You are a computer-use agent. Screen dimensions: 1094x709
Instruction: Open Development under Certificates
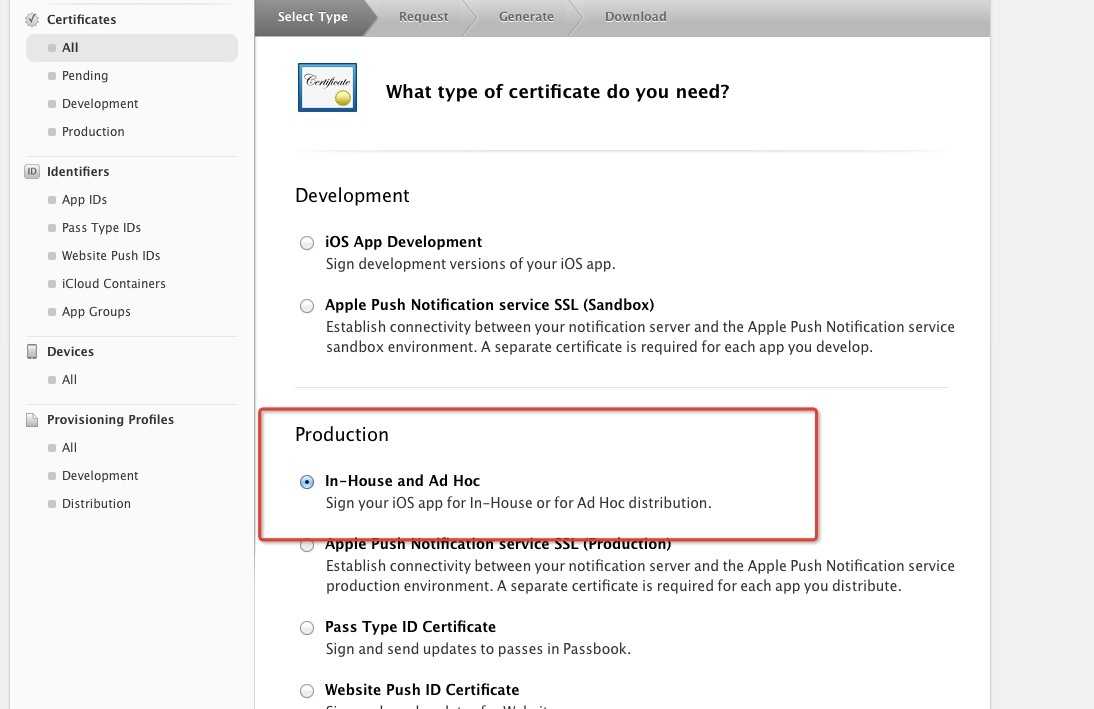tap(100, 103)
